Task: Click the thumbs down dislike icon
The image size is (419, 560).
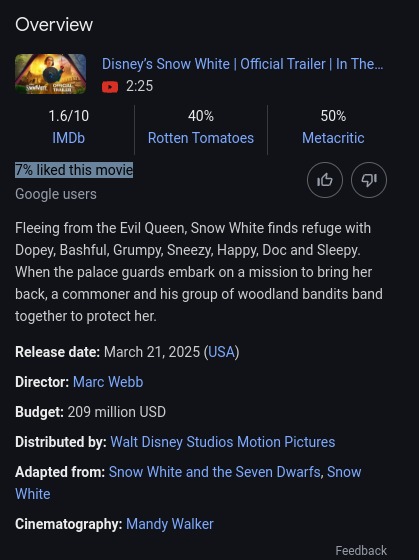Action: click(369, 180)
